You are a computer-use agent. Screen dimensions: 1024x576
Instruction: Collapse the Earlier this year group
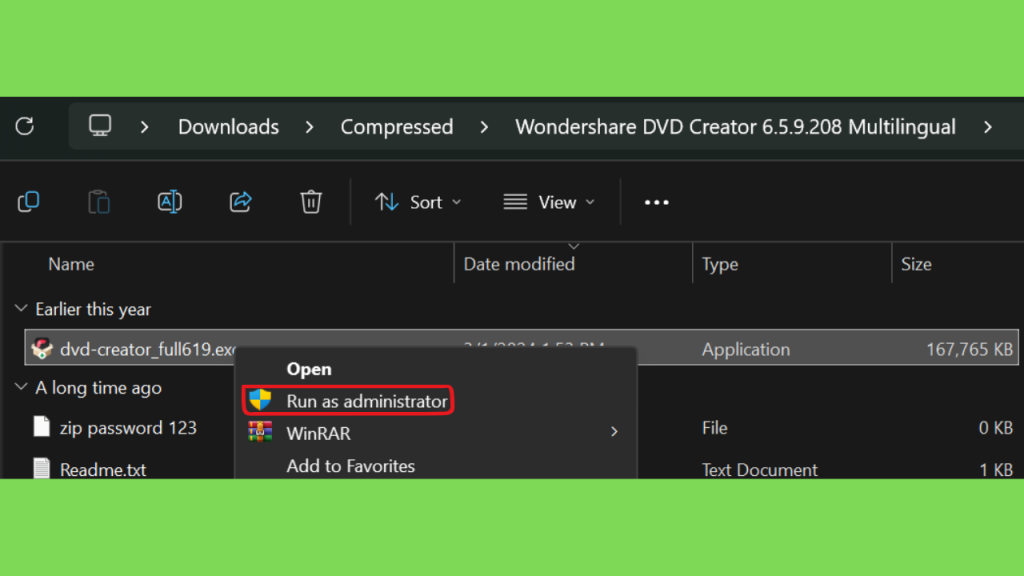(x=21, y=308)
